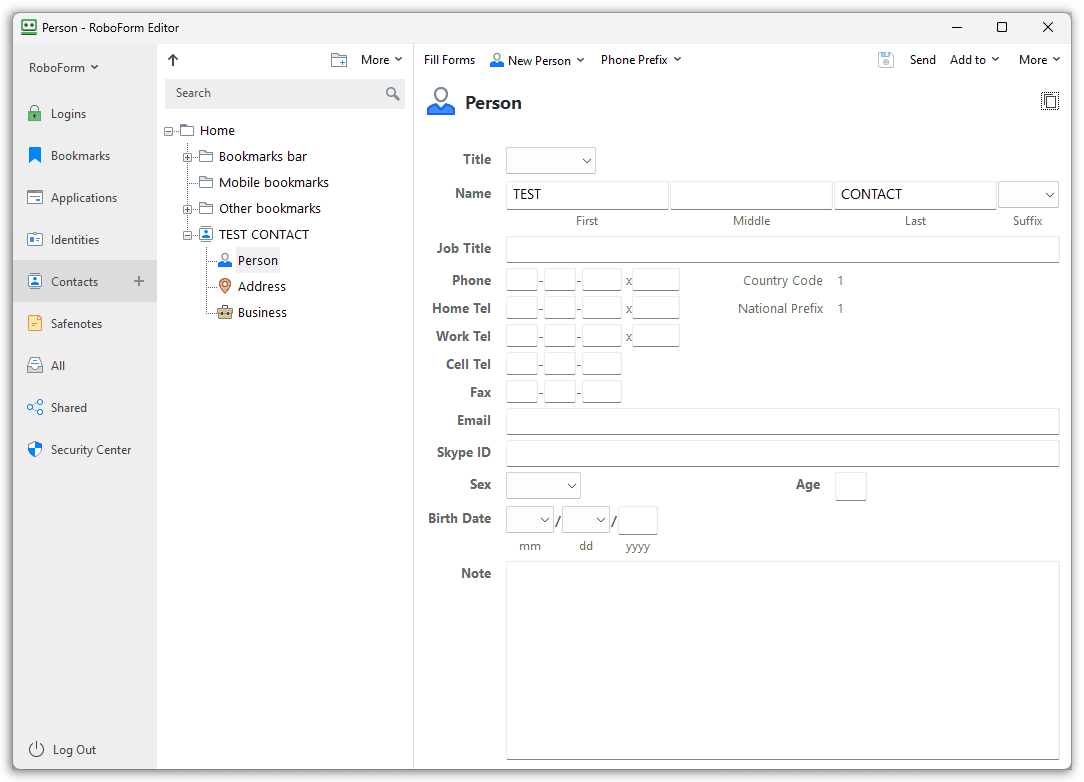Select the Business item in the tree

pos(262,313)
